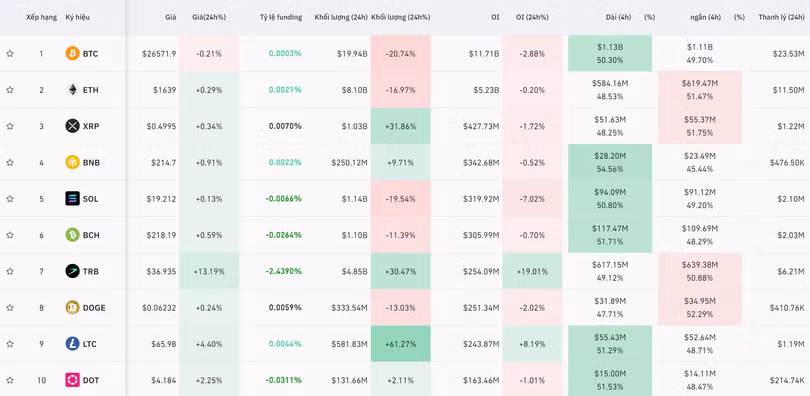Click the Bitcoin Cash coin icon
The image size is (810, 396).
(72, 235)
